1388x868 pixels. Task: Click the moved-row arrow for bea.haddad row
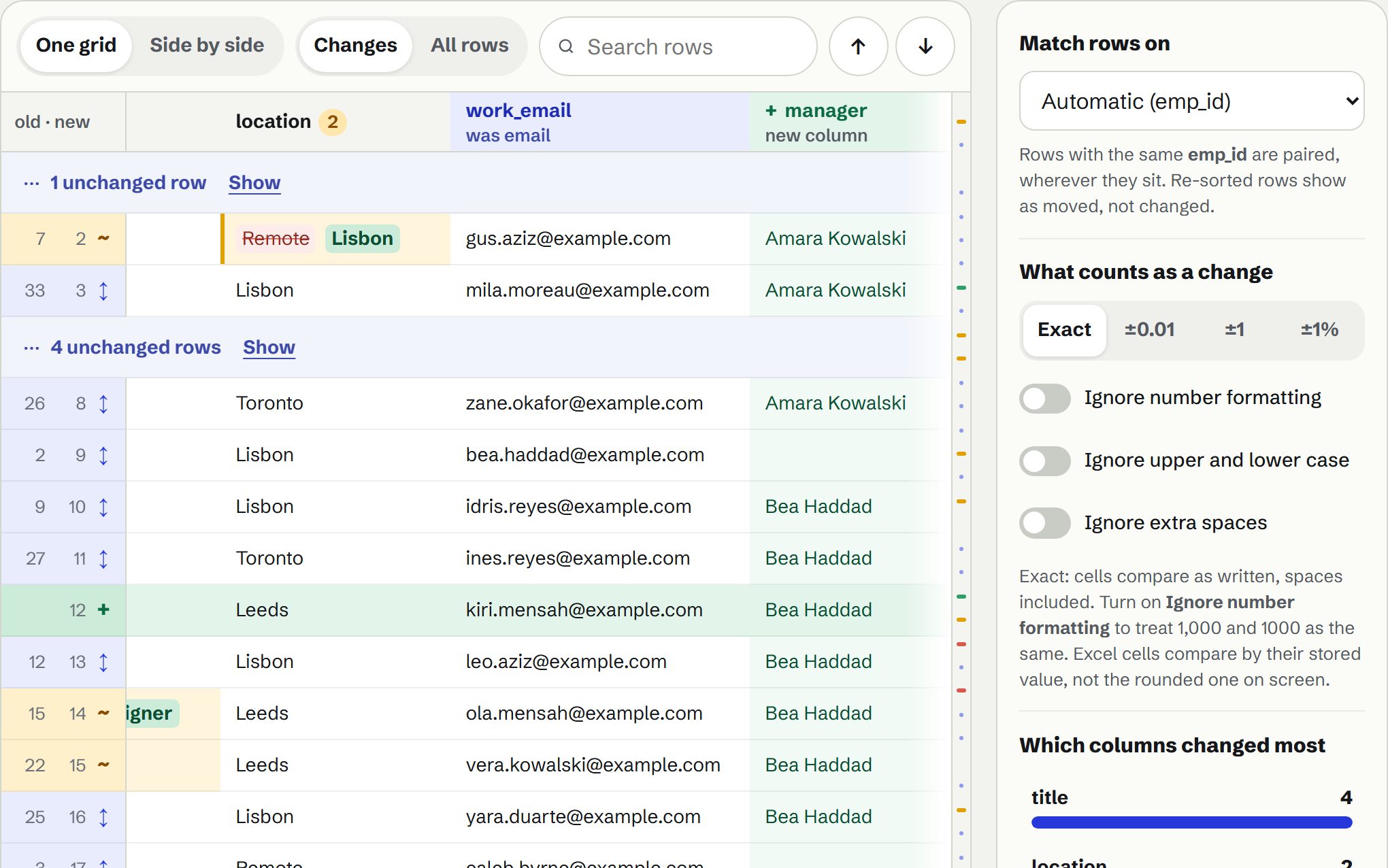pyautogui.click(x=103, y=455)
